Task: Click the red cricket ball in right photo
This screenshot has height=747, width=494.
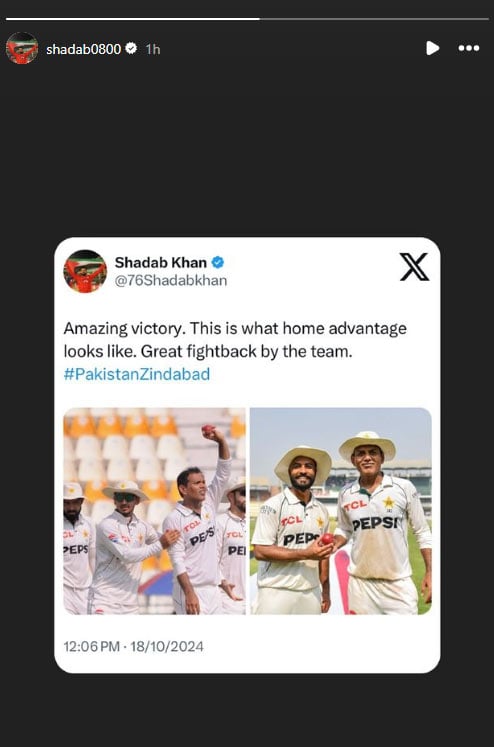Action: pos(327,539)
